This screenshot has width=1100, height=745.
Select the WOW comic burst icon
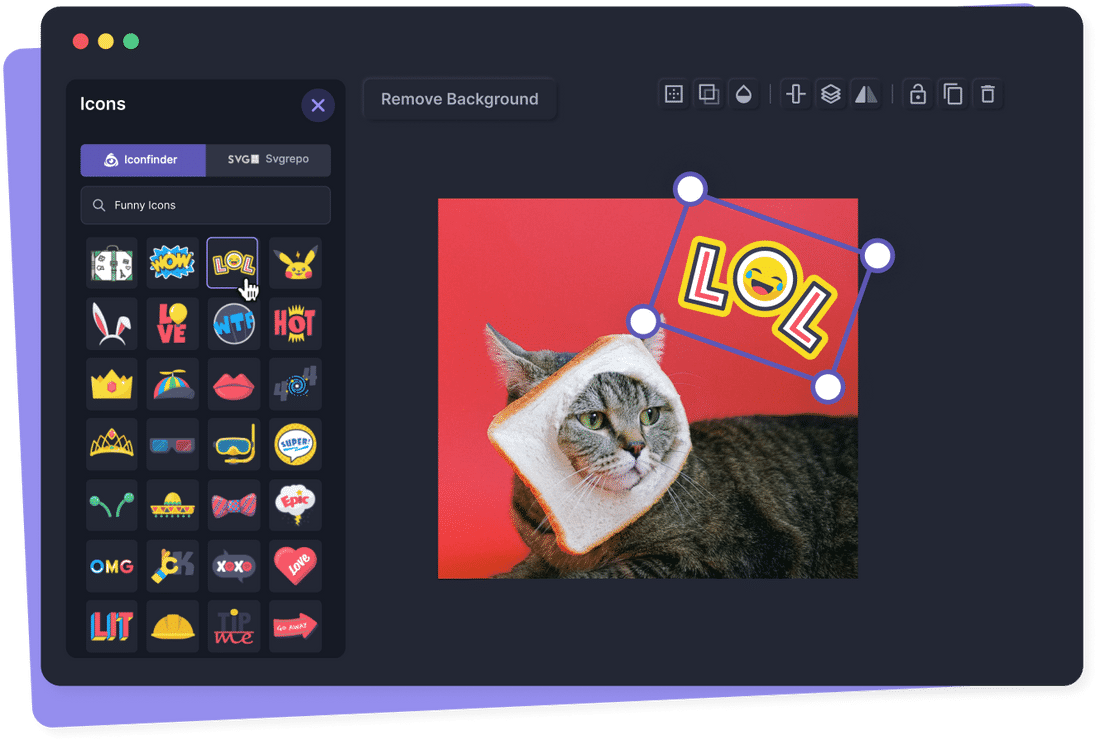(173, 264)
